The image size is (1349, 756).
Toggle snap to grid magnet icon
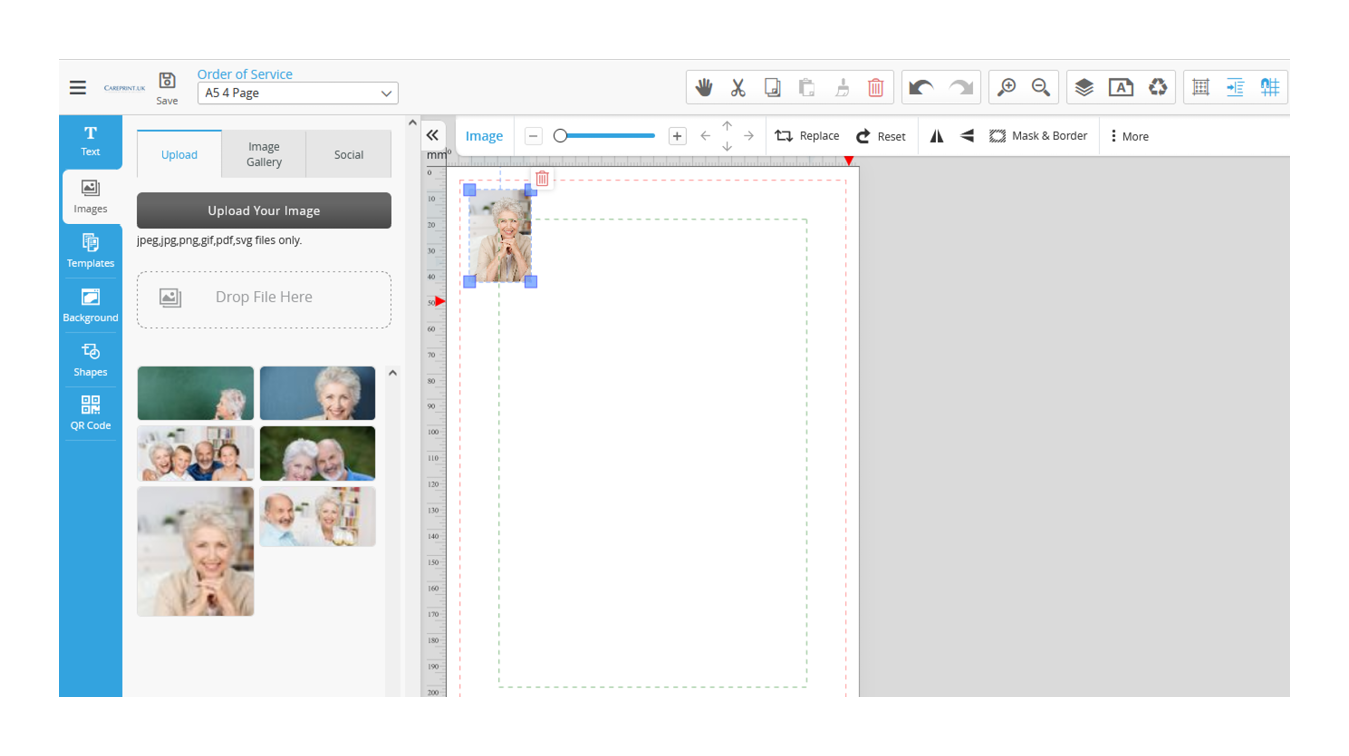click(1270, 88)
